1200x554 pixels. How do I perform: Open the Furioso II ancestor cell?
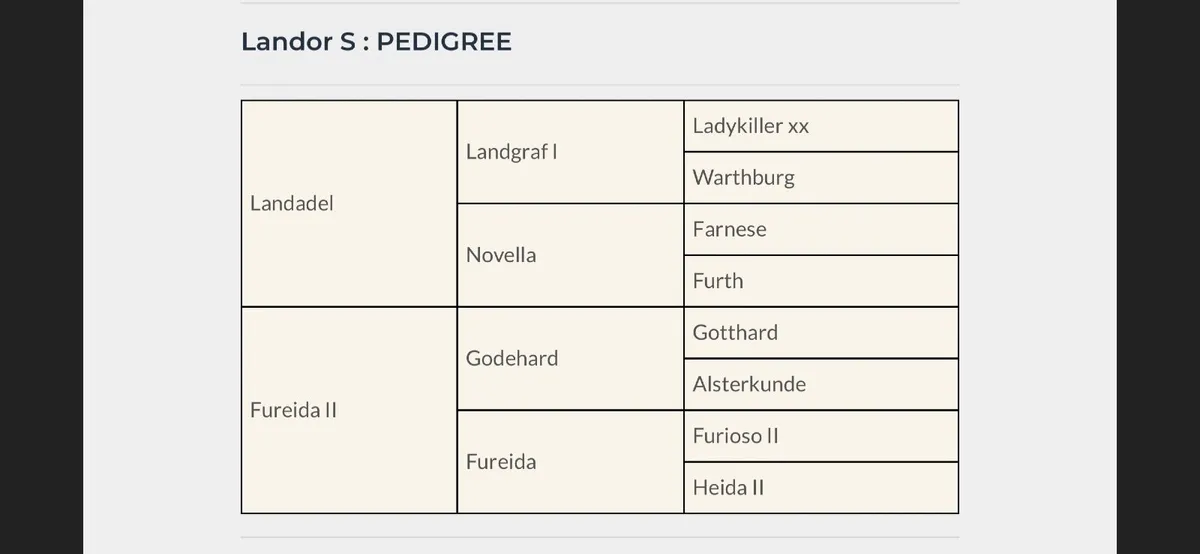pyautogui.click(x=821, y=436)
